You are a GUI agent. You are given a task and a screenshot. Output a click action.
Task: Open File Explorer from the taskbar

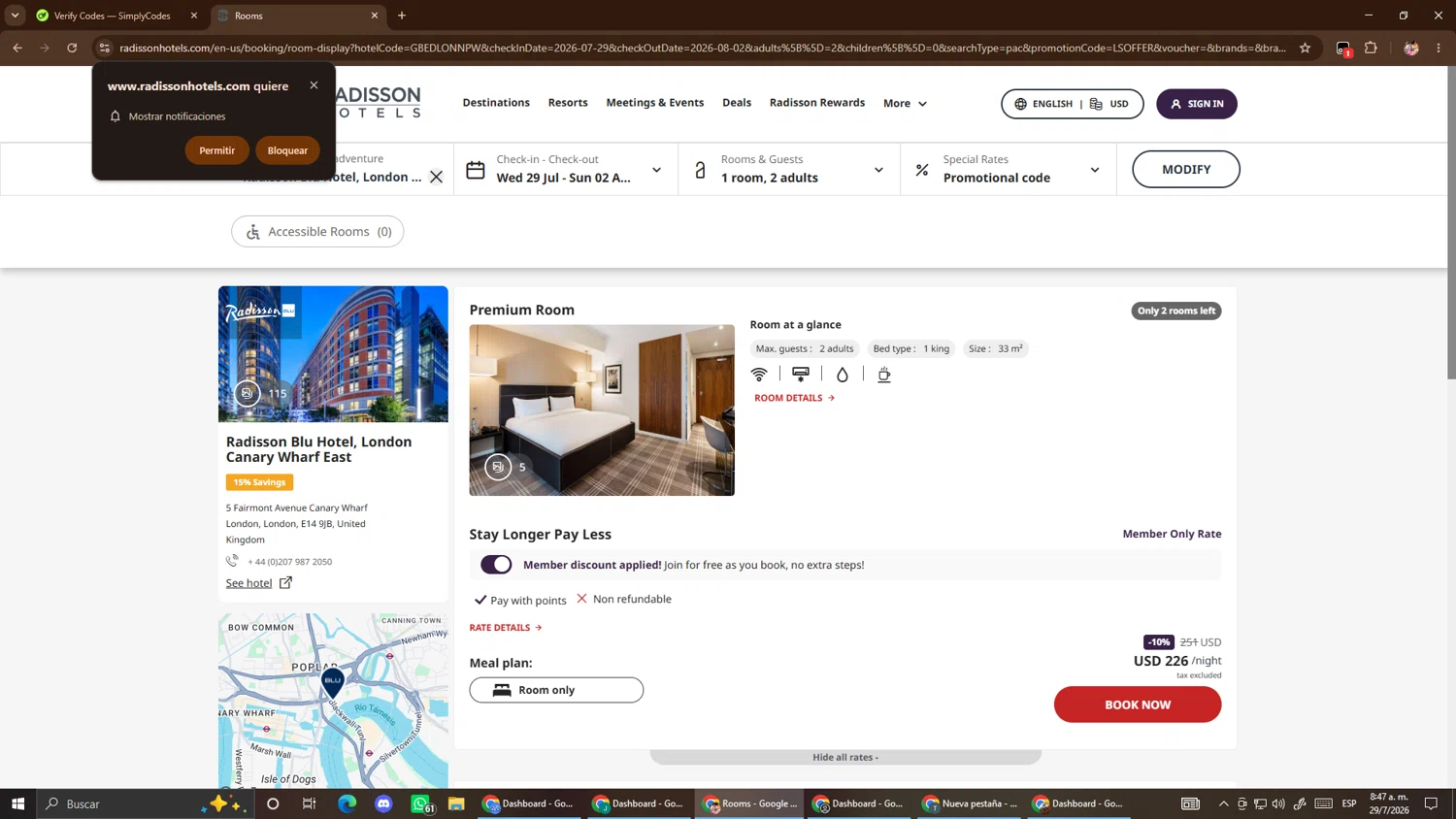[x=456, y=803]
